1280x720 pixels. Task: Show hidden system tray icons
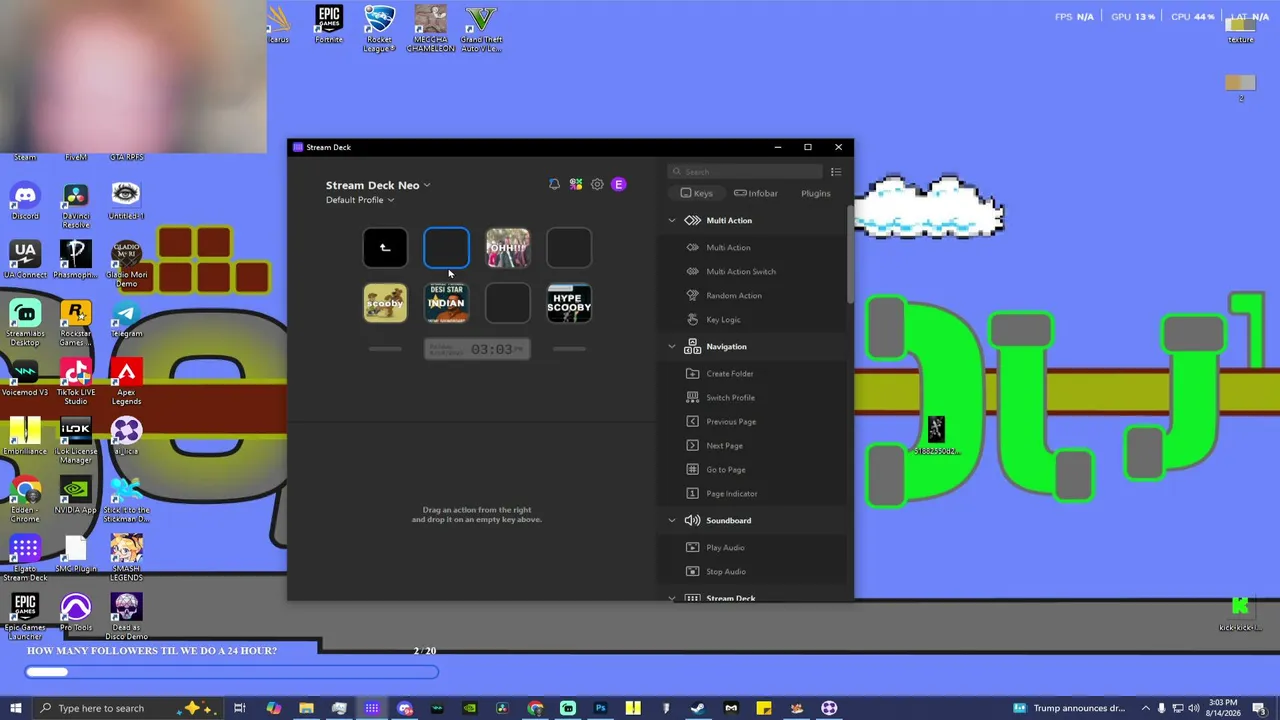1146,708
